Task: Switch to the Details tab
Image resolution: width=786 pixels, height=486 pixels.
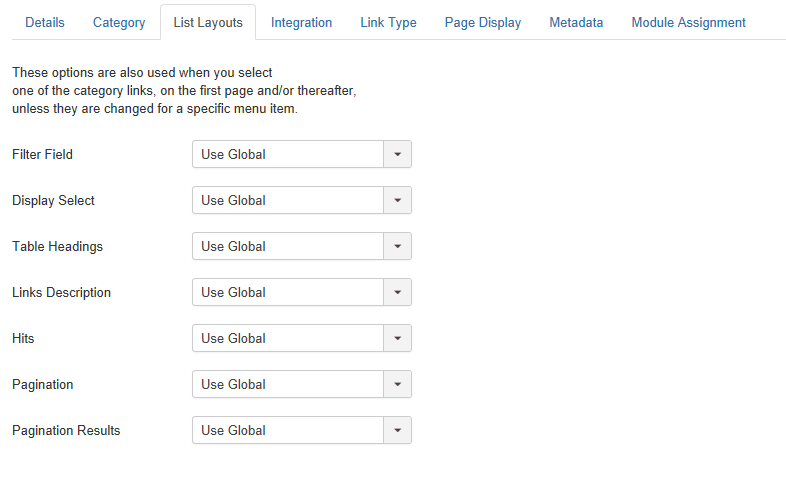Action: coord(45,23)
